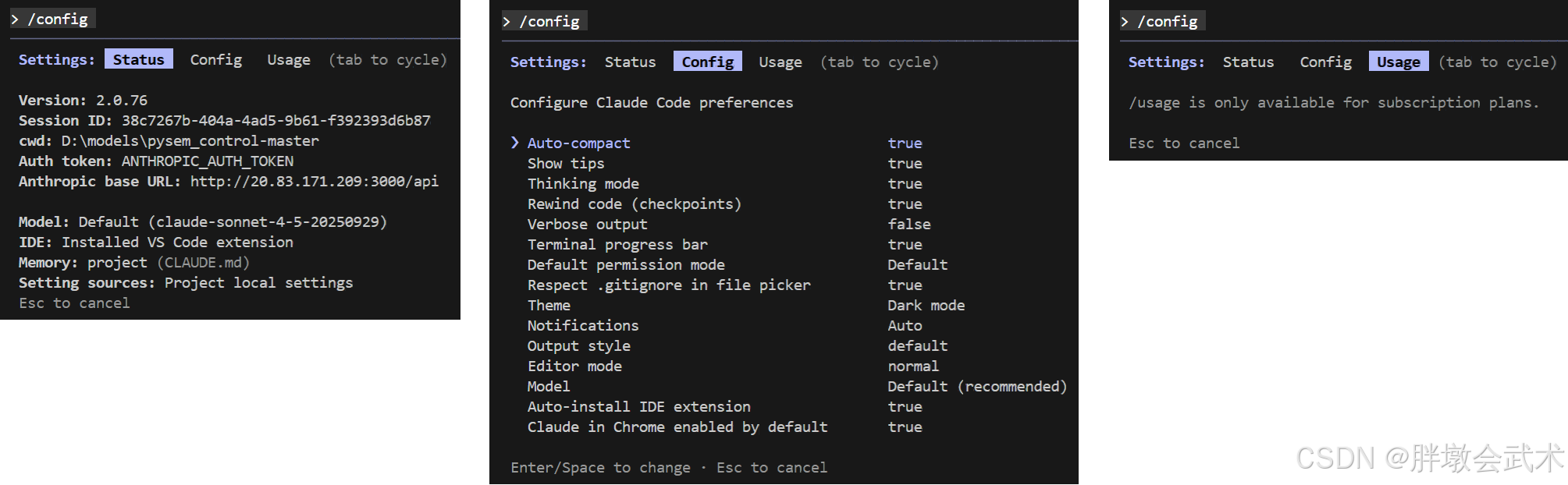Click the Enter/Space to change hint

tap(600, 468)
